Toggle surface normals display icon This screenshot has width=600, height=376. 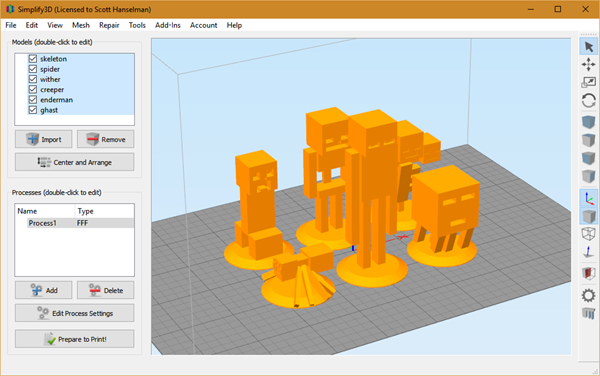tap(589, 252)
